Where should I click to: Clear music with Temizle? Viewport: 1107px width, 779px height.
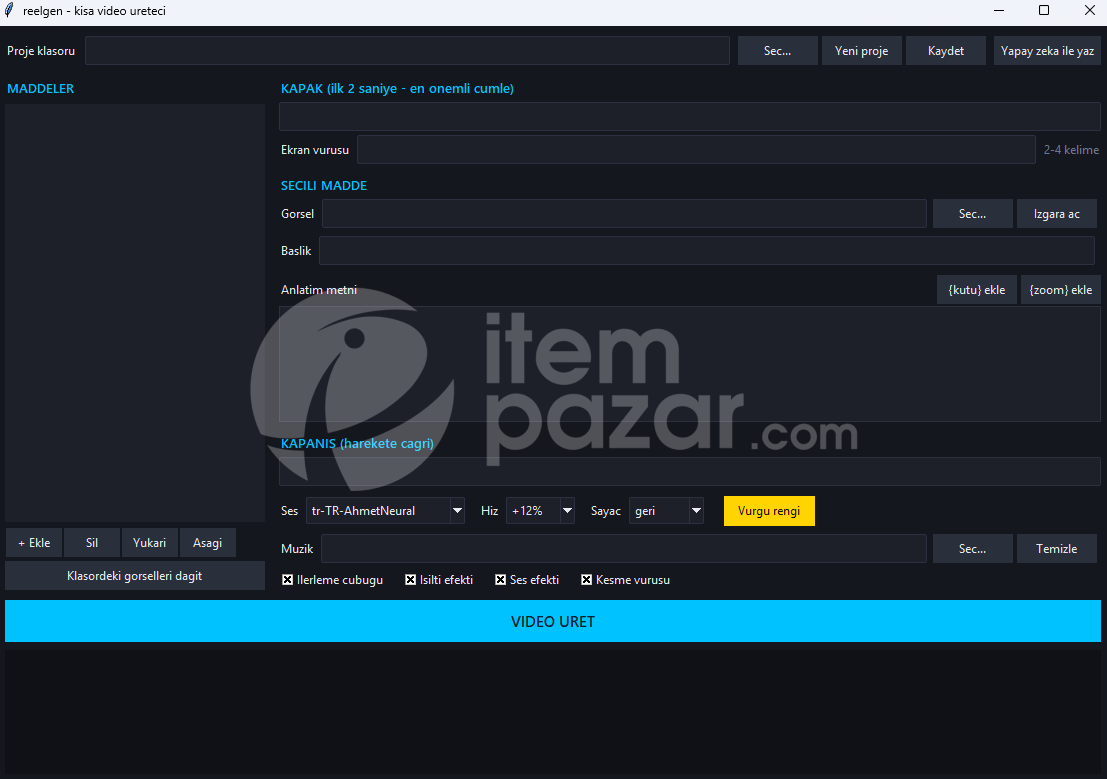pyautogui.click(x=1056, y=549)
